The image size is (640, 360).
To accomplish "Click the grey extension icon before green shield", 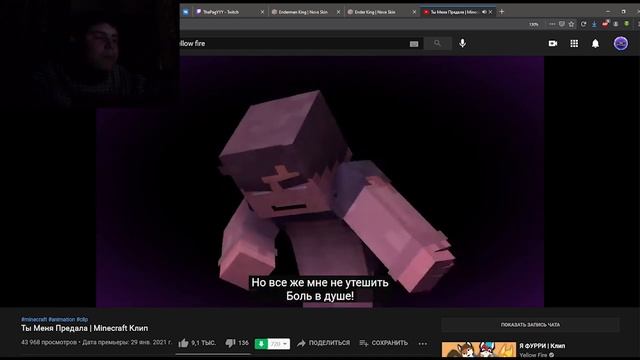I will pyautogui.click(x=616, y=24).
